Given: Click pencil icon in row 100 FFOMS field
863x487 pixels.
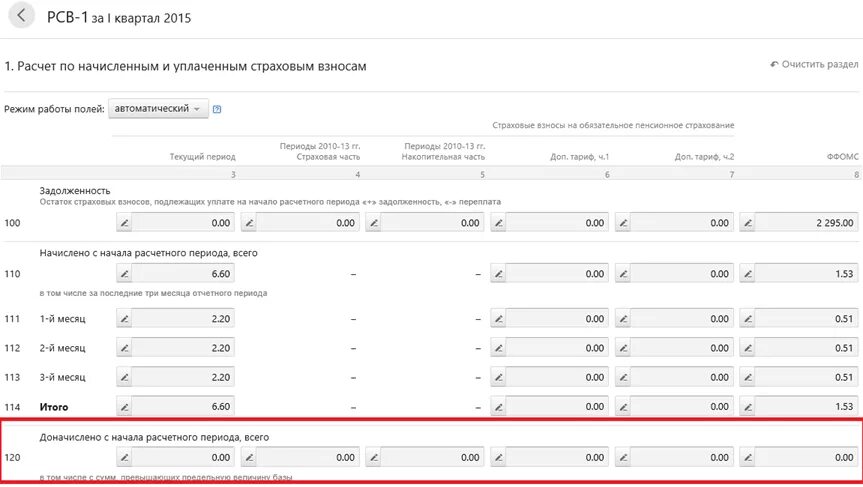Looking at the screenshot, I should pyautogui.click(x=748, y=223).
